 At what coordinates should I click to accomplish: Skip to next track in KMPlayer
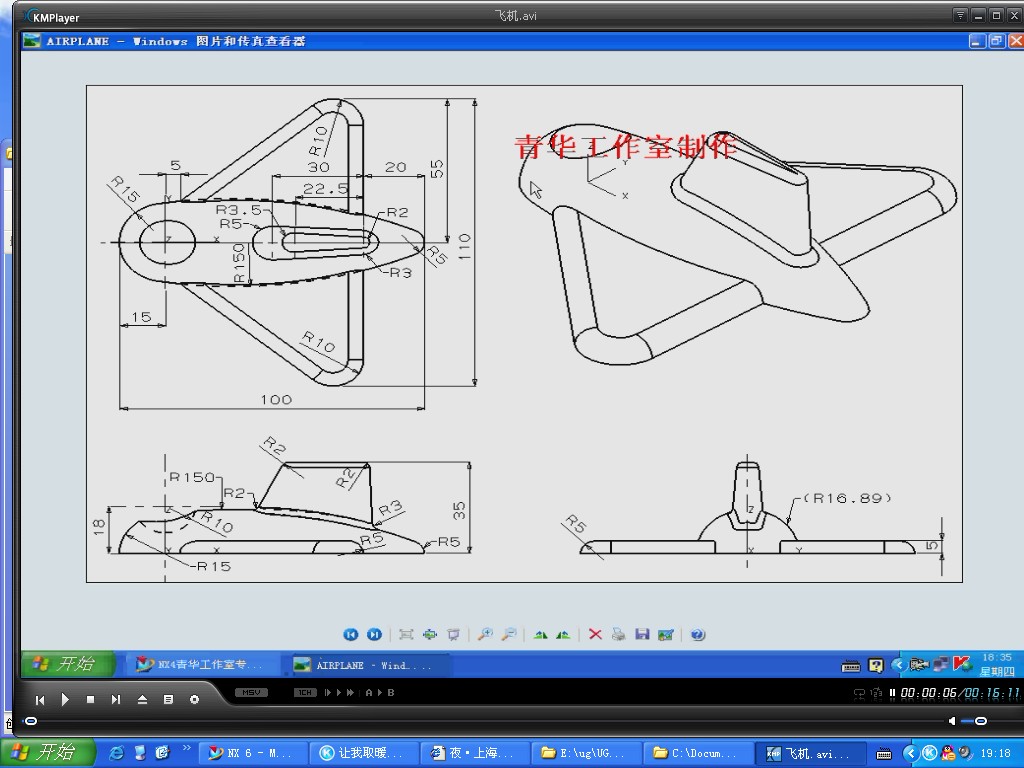(x=116, y=700)
